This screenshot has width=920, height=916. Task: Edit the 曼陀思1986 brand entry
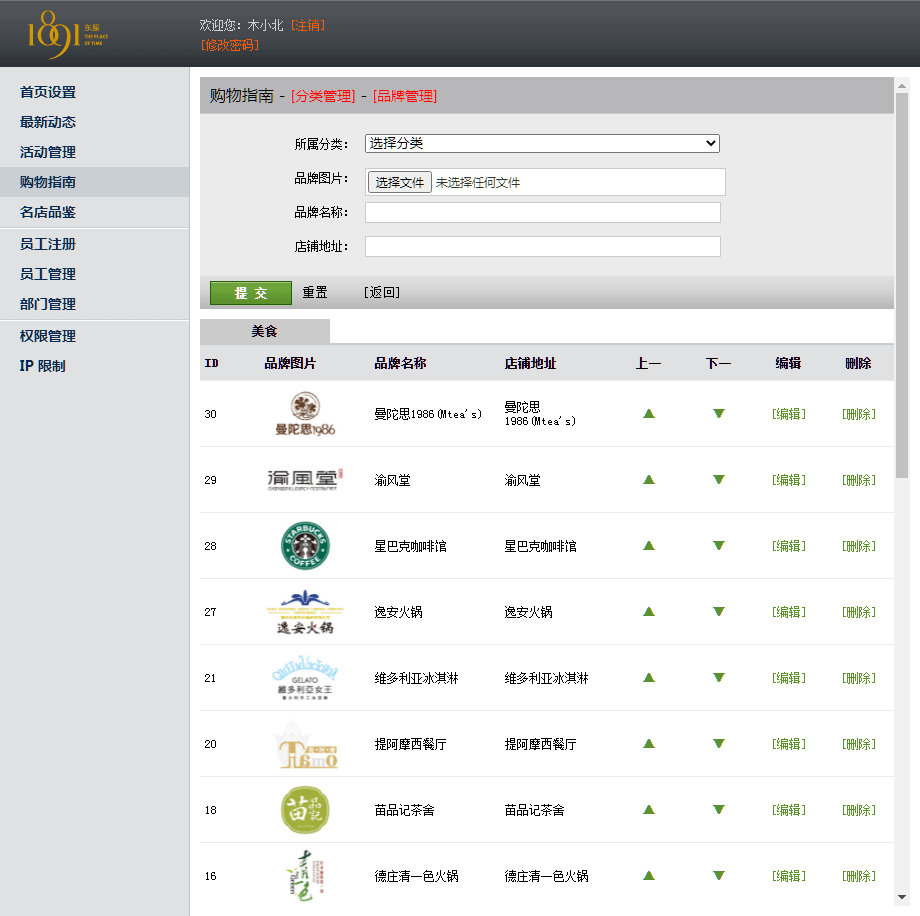(x=789, y=414)
